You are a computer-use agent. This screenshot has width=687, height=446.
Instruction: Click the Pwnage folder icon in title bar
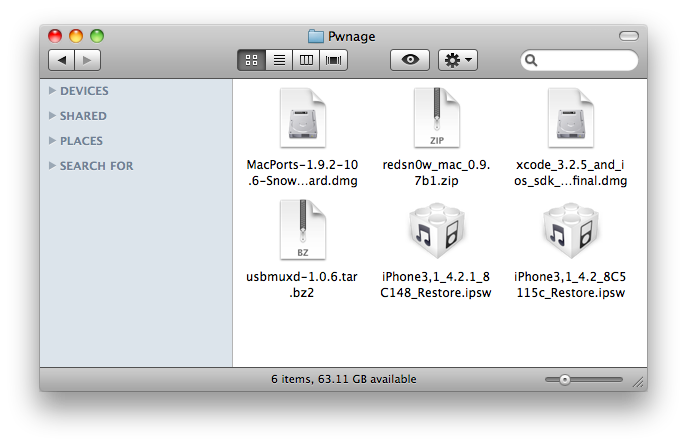316,37
